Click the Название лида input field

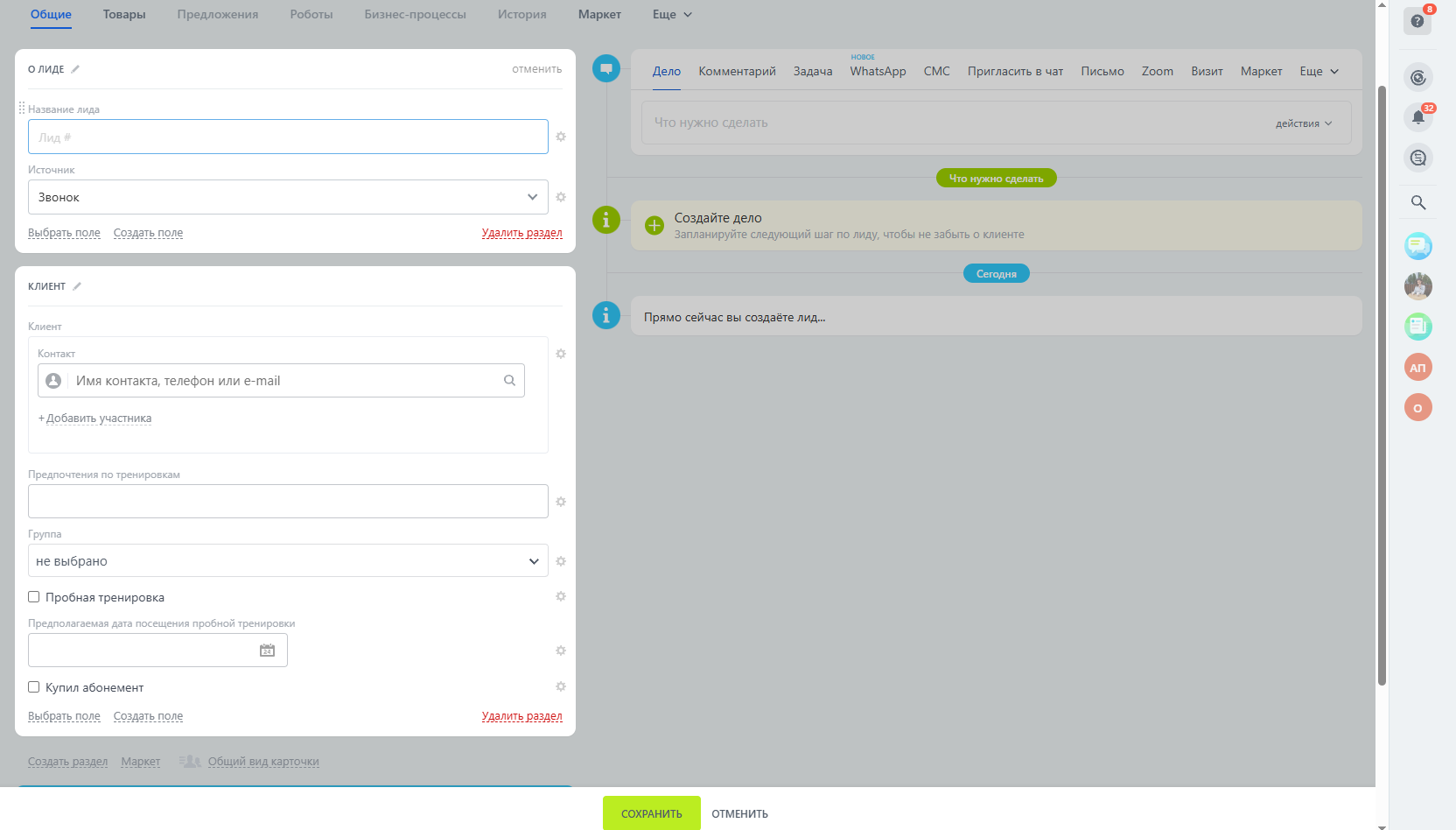(x=288, y=137)
